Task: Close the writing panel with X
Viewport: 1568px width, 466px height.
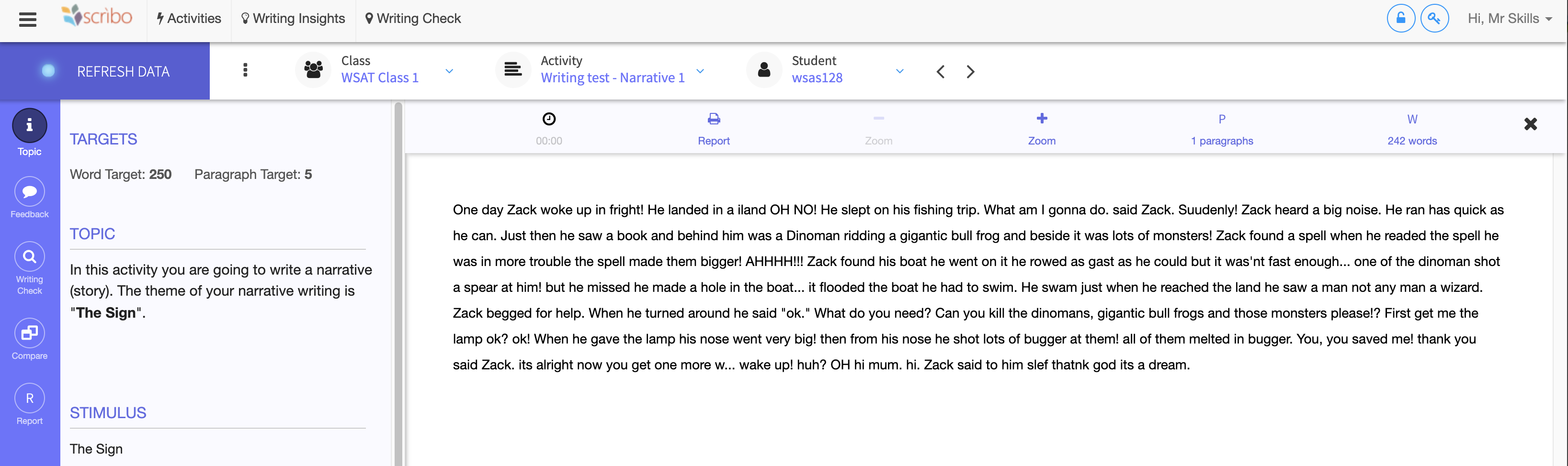Action: tap(1530, 124)
